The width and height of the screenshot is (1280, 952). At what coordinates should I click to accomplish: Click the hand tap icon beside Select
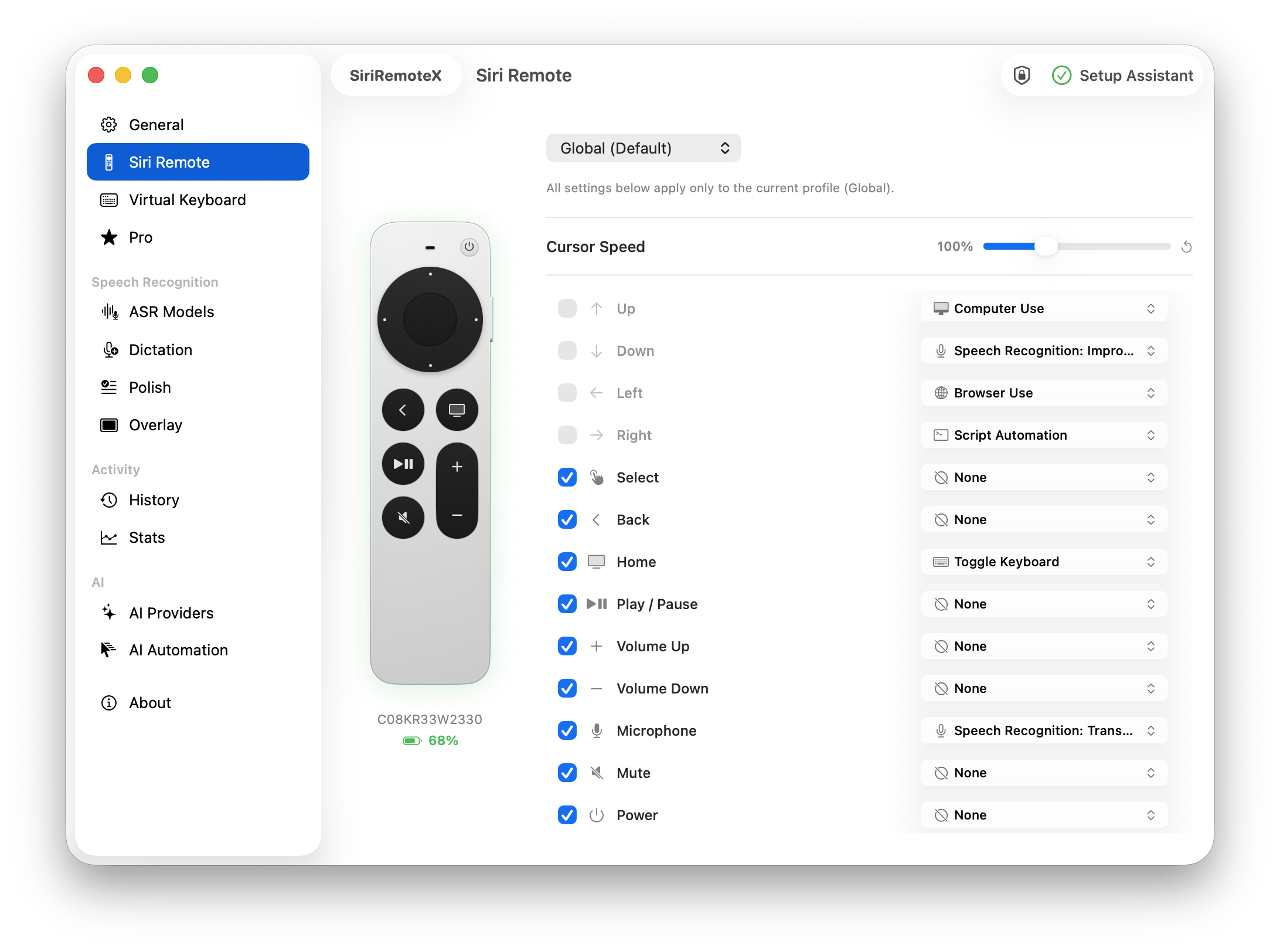point(597,478)
